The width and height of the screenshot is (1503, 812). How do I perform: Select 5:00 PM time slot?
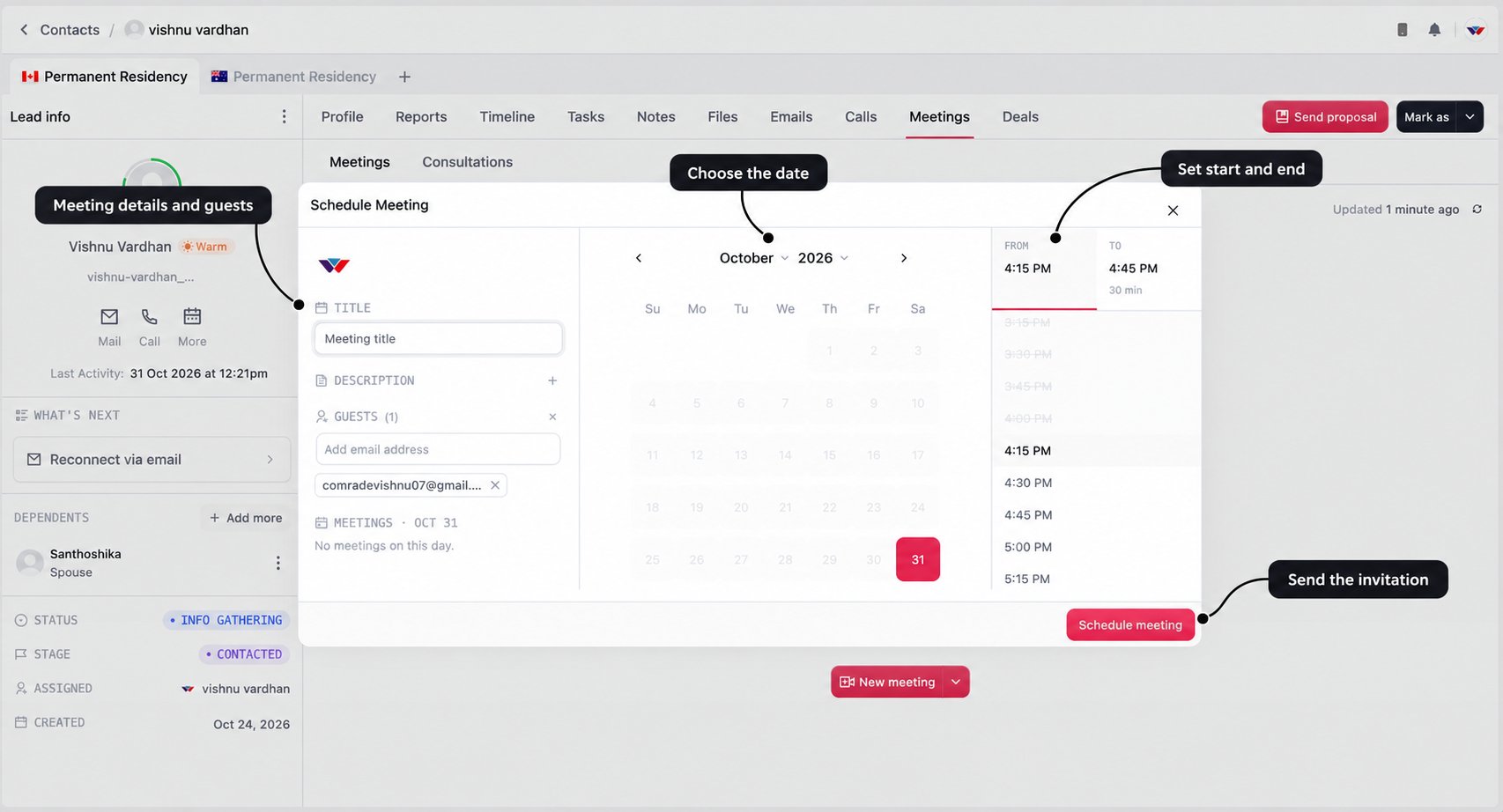pyautogui.click(x=1096, y=547)
